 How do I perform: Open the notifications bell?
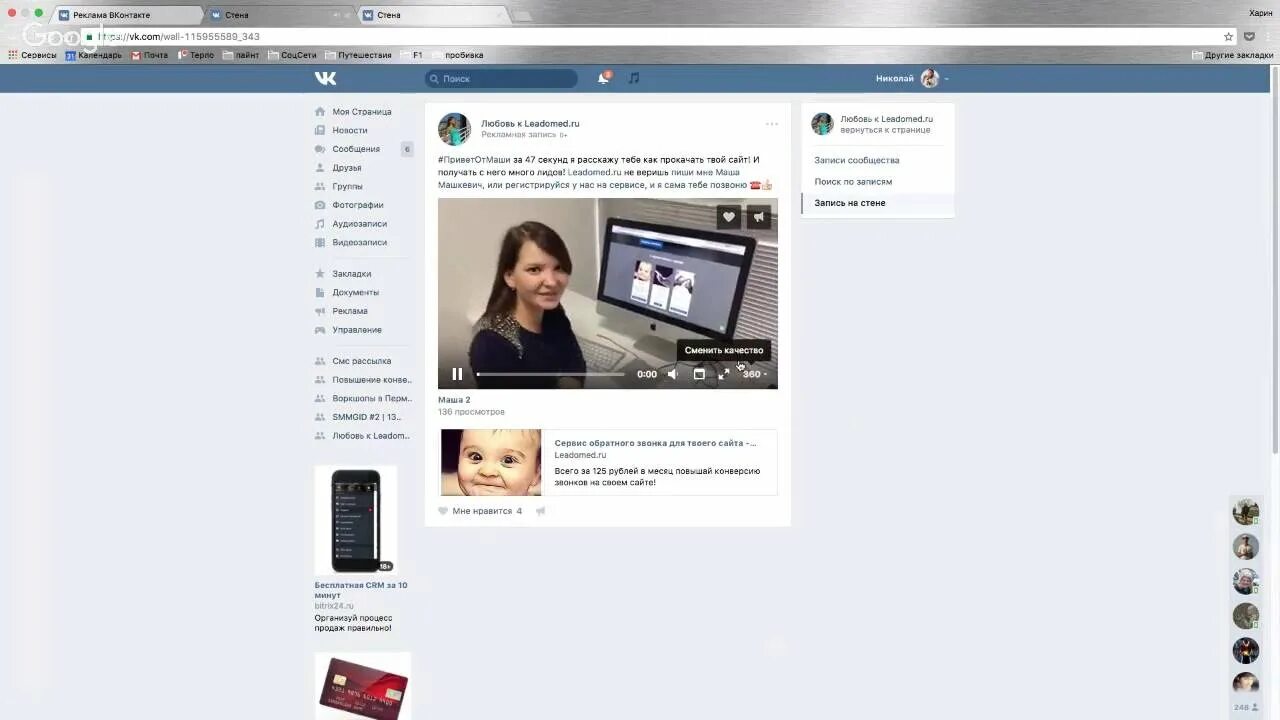coord(603,78)
